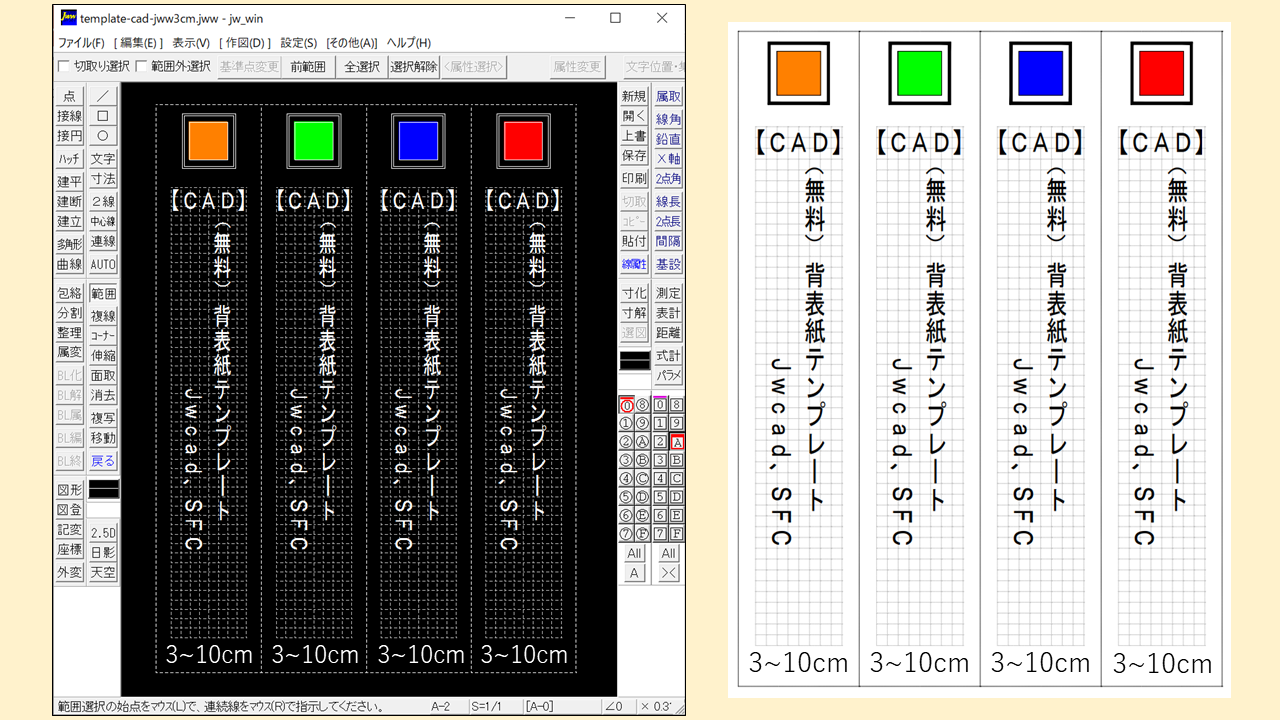This screenshot has height=720, width=1280.
Task: Click the 2.5D tool button
Action: (103, 533)
